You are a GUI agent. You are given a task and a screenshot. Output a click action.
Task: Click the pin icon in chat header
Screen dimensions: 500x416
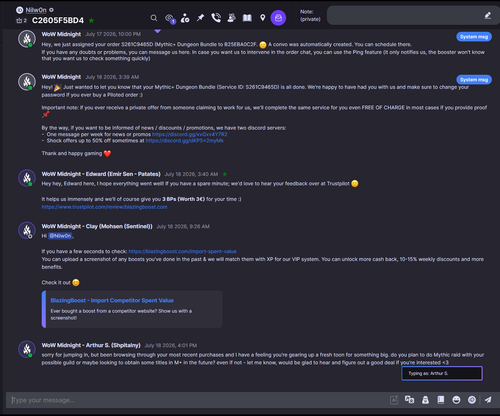pyautogui.click(x=200, y=18)
